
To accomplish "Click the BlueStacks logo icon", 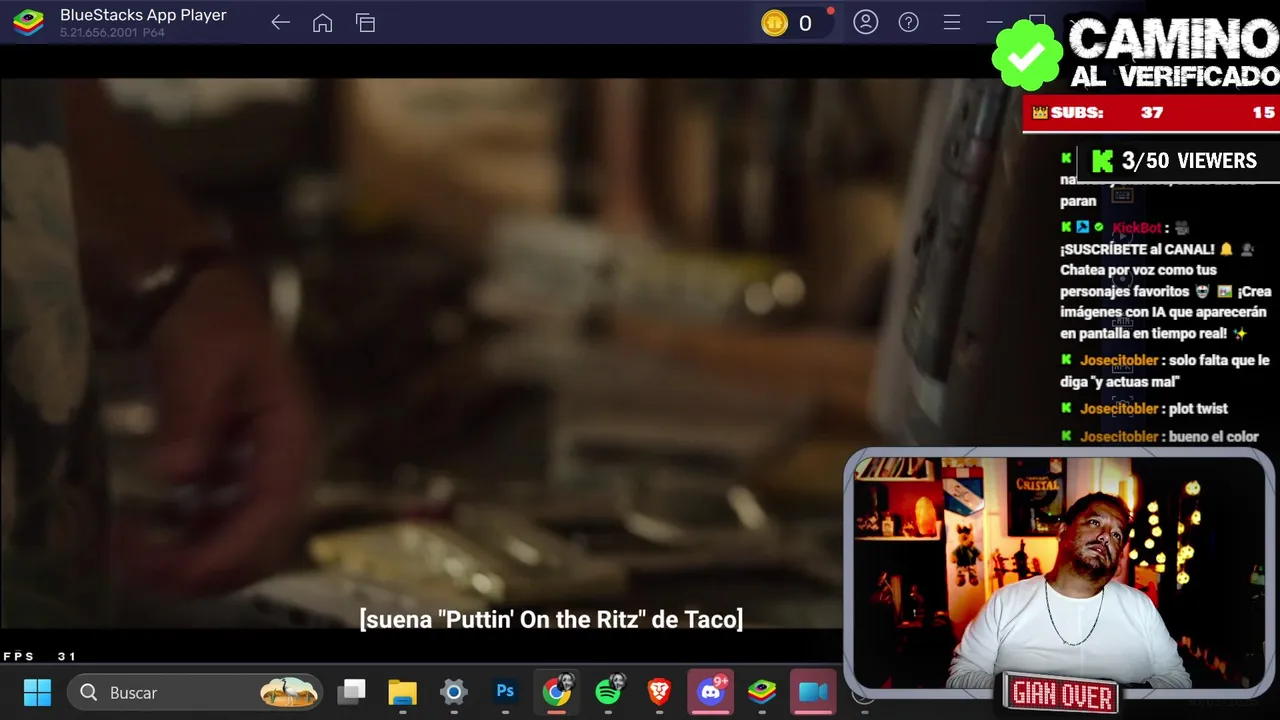I will pyautogui.click(x=28, y=22).
